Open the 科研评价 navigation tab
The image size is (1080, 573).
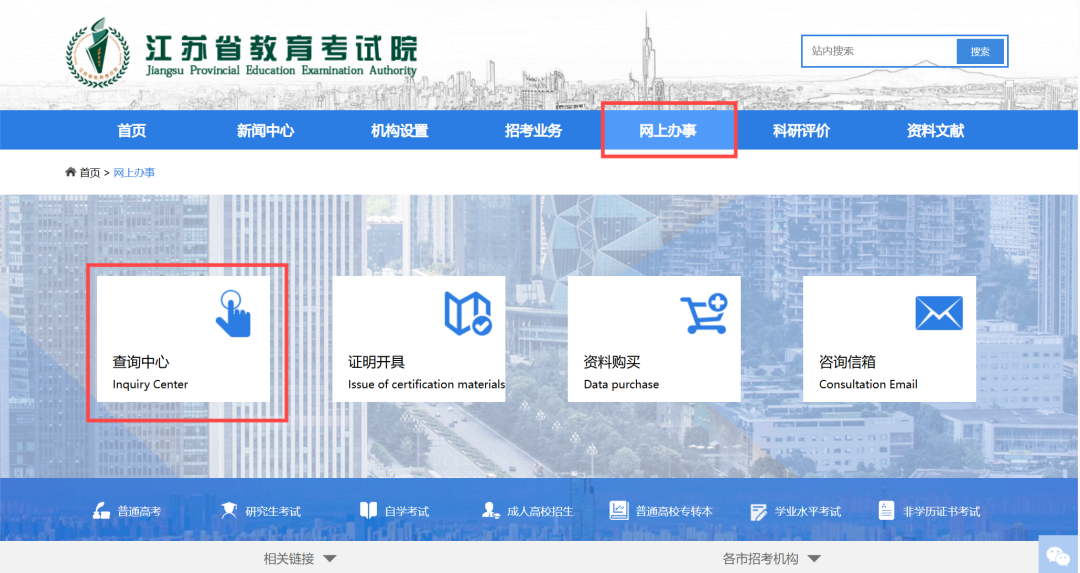tap(801, 130)
